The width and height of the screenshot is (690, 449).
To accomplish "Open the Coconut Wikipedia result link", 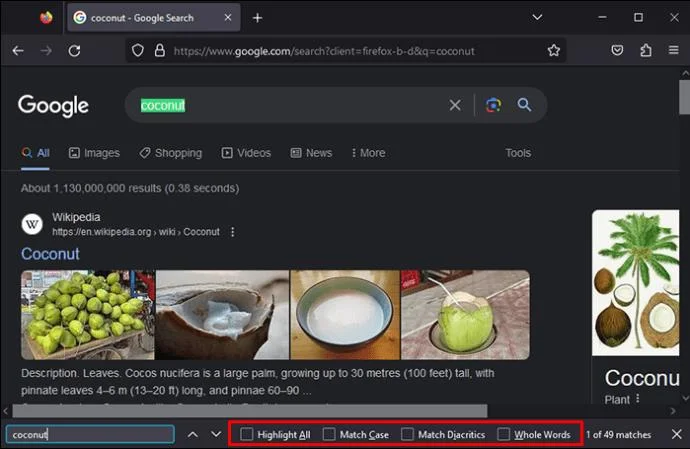I will pyautogui.click(x=50, y=254).
